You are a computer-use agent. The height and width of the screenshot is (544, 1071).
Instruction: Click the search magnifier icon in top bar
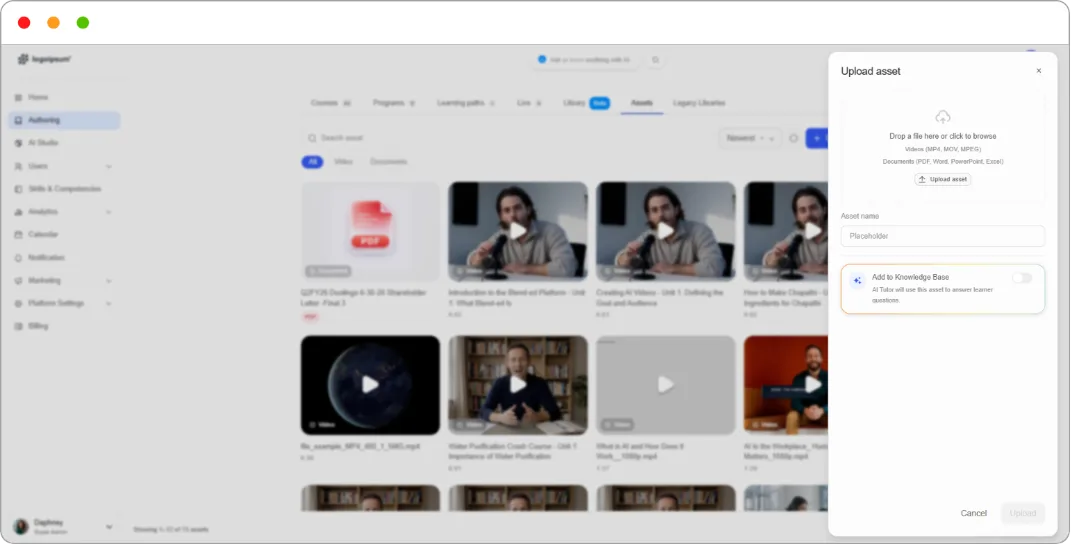(x=656, y=60)
